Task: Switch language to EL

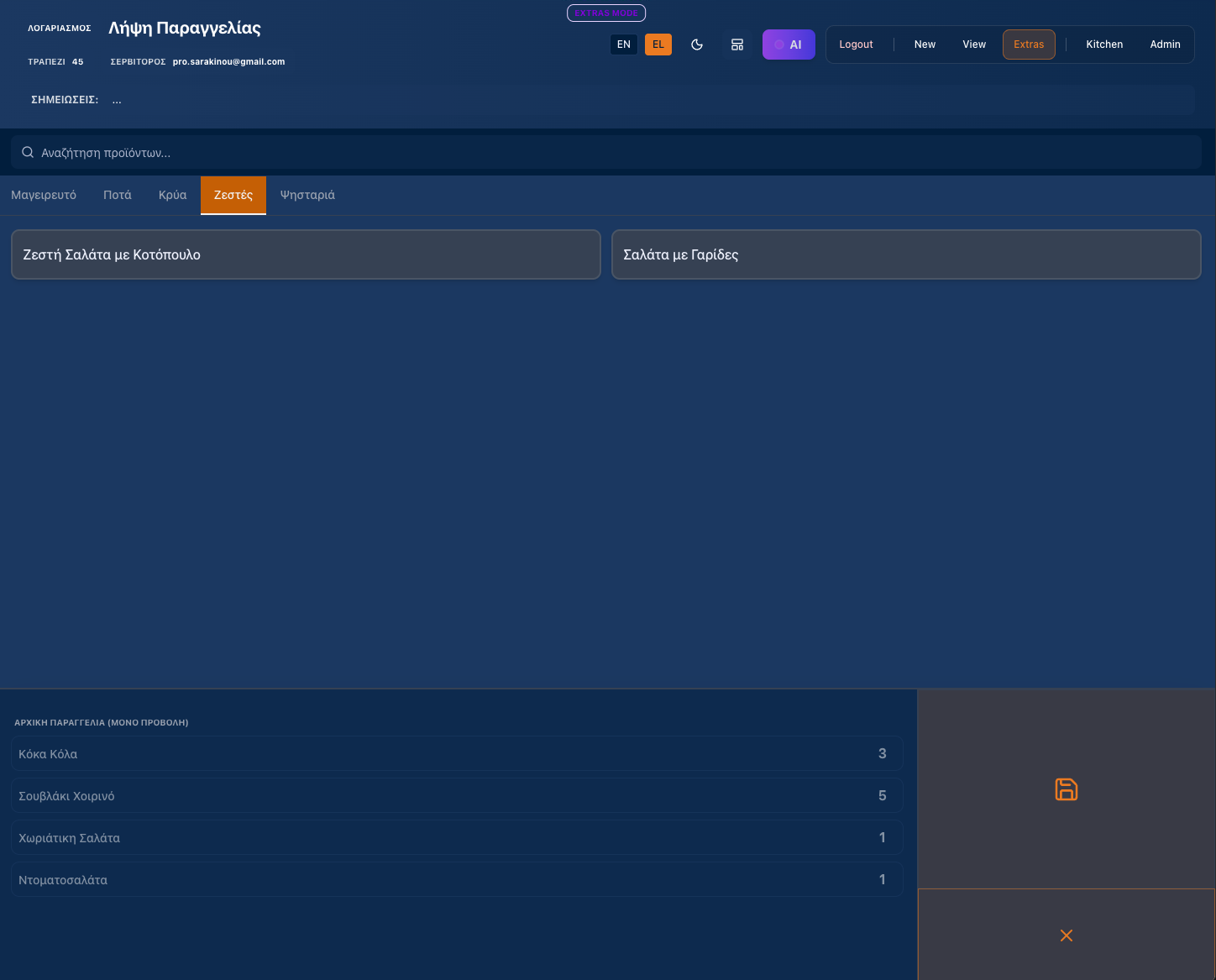Action: (658, 45)
